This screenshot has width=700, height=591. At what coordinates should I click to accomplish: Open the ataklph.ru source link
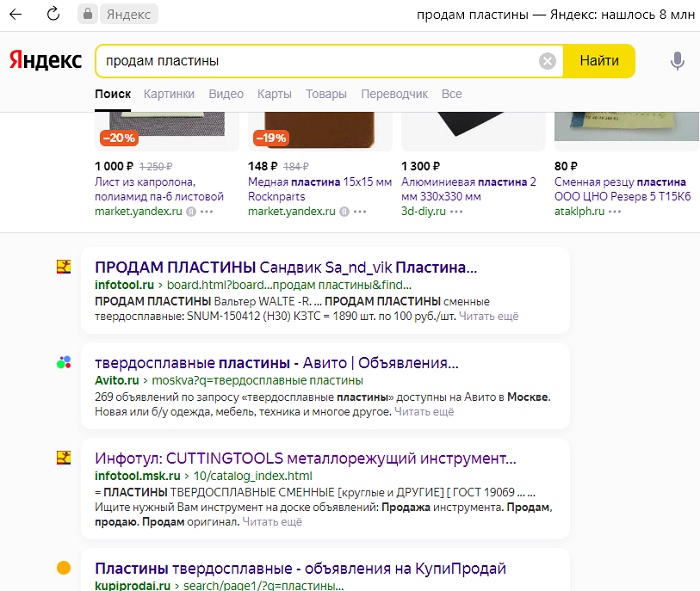pyautogui.click(x=579, y=211)
